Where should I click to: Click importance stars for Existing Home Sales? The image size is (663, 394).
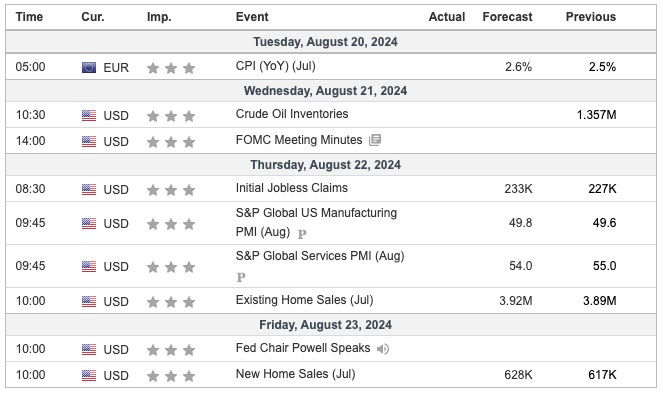171,302
